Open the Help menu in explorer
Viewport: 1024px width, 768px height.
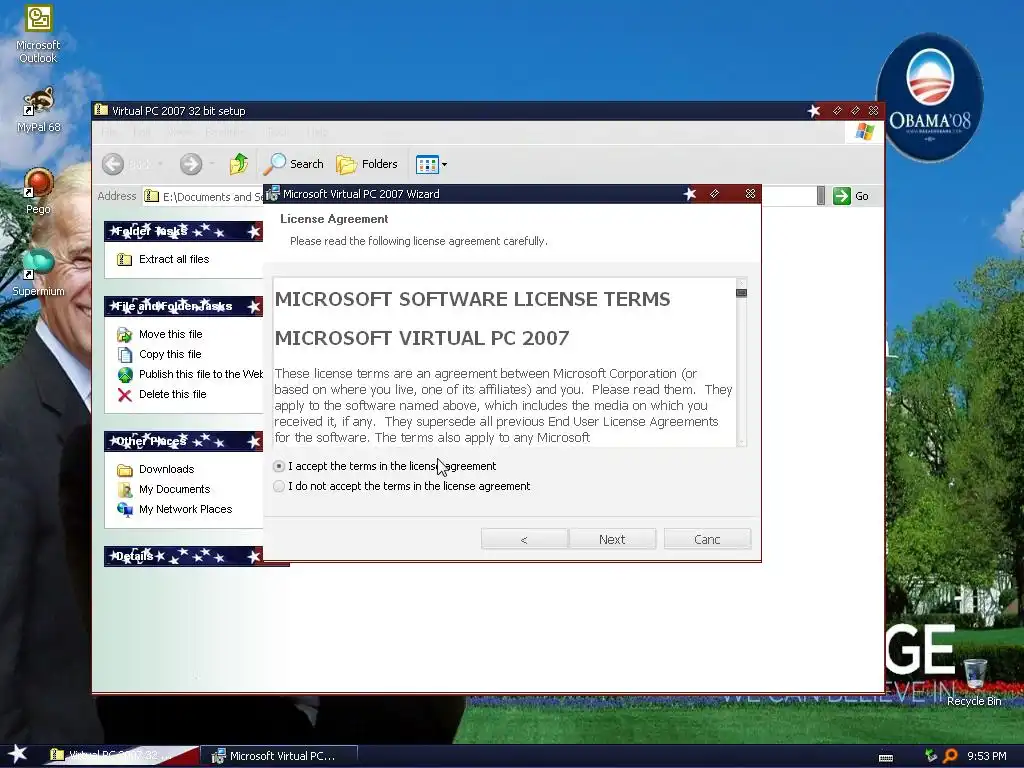(317, 133)
